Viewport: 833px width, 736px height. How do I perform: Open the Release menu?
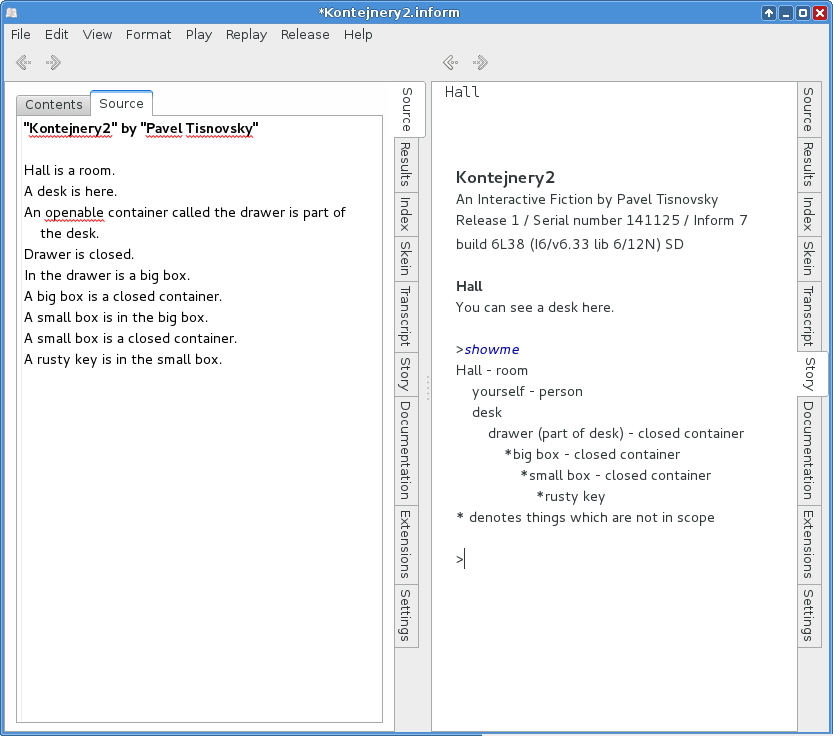coord(305,35)
